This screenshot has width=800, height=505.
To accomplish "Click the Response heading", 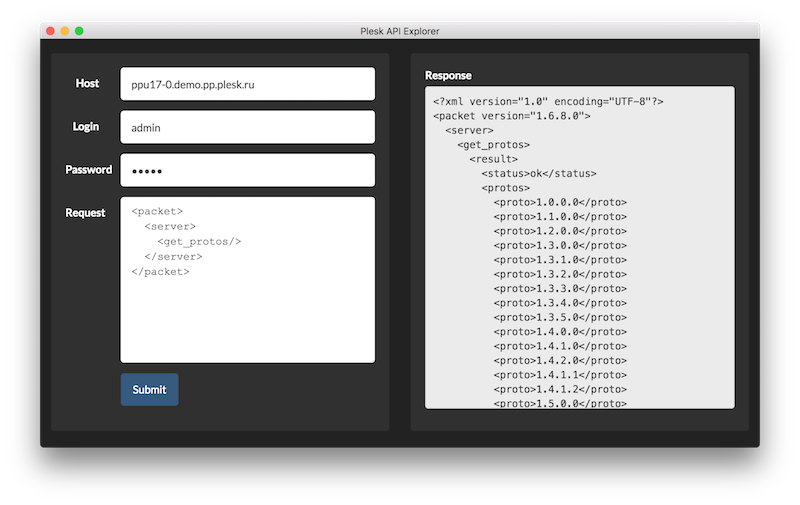I will tap(448, 75).
